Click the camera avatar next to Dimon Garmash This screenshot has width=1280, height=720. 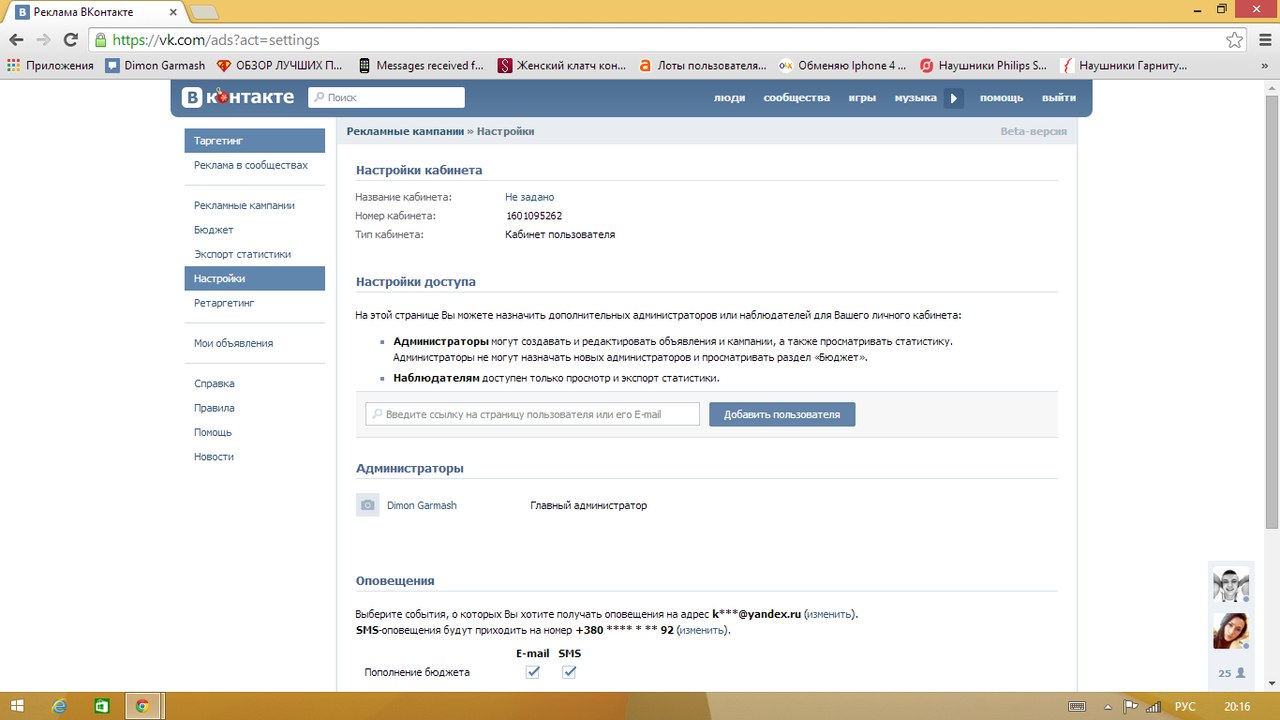pos(368,506)
